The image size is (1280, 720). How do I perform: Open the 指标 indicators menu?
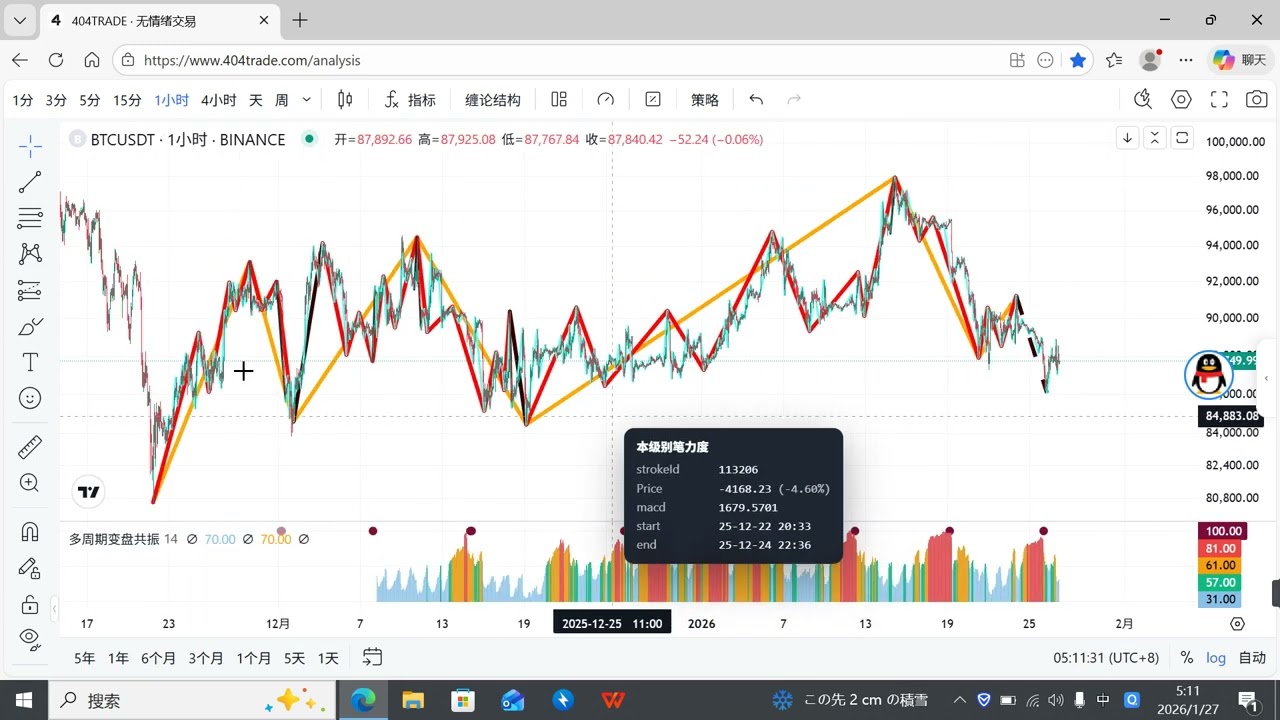[410, 99]
